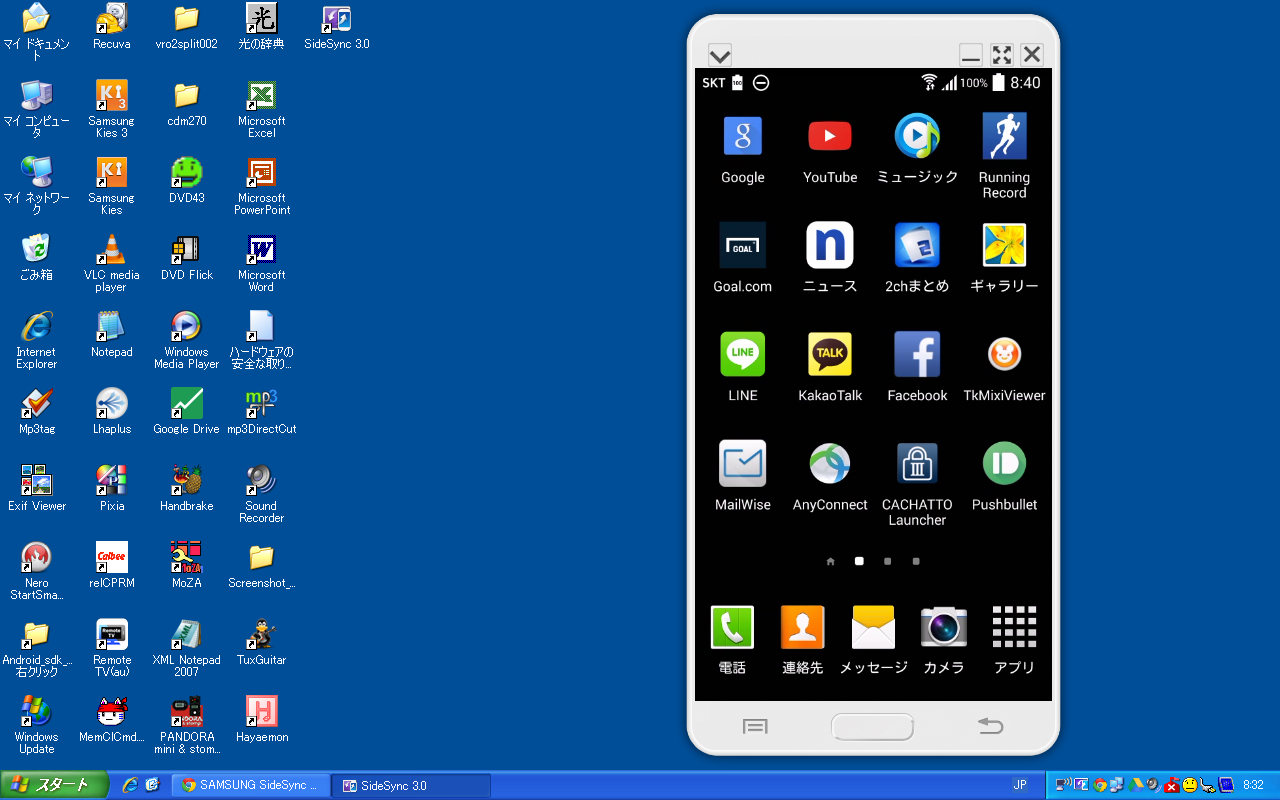1280x800 pixels.
Task: Click the taskbar clock showing 8:32
Action: tap(1253, 786)
